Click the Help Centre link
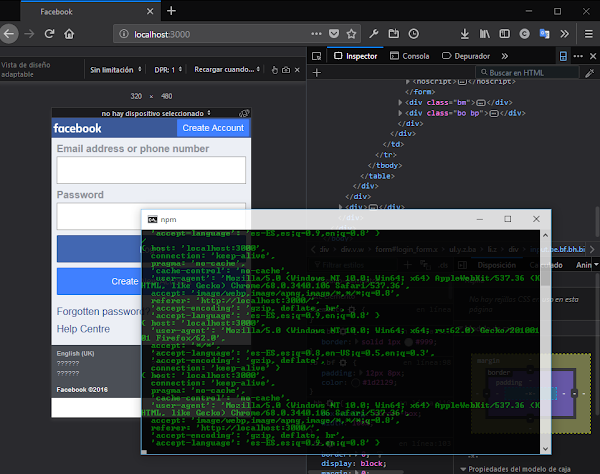 tap(83, 329)
